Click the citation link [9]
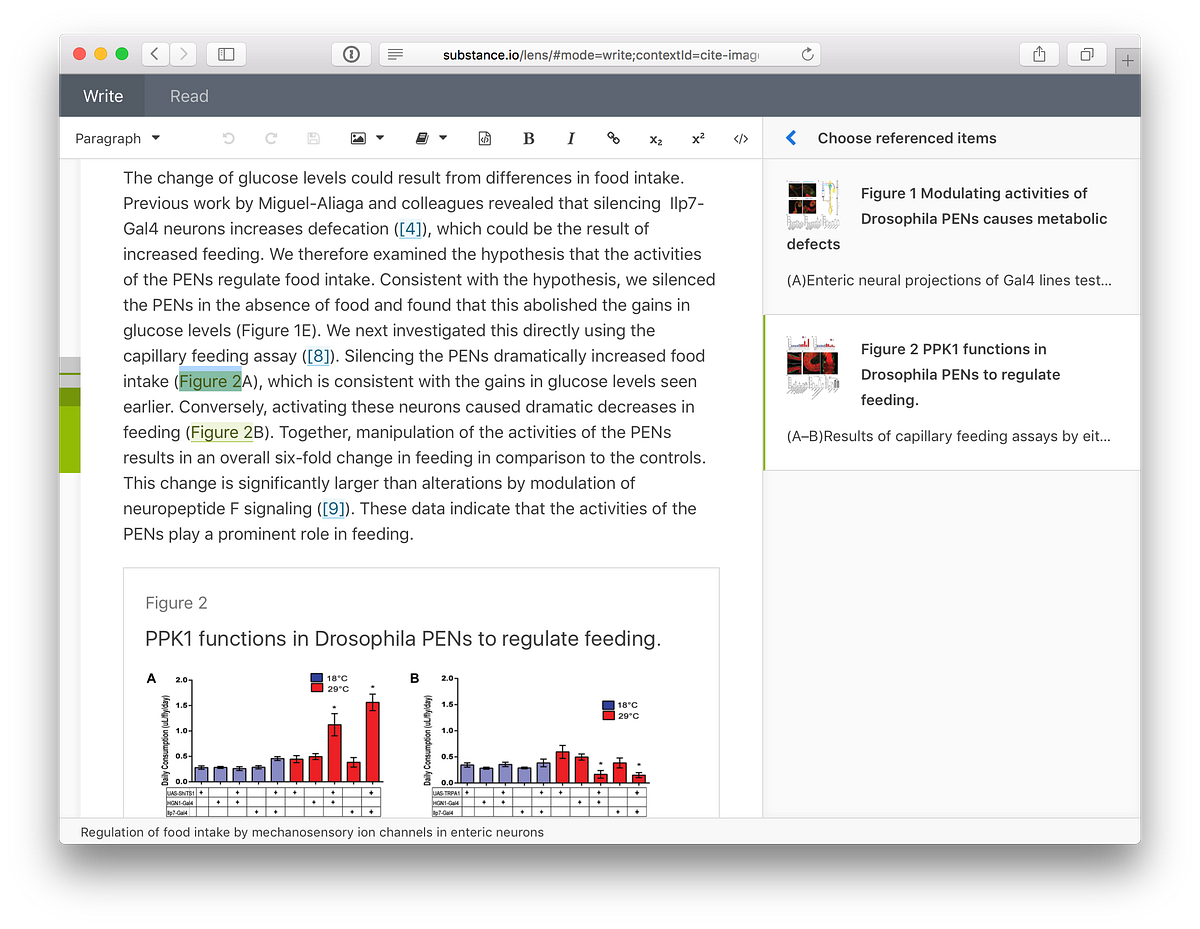The image size is (1200, 929). pos(333,509)
